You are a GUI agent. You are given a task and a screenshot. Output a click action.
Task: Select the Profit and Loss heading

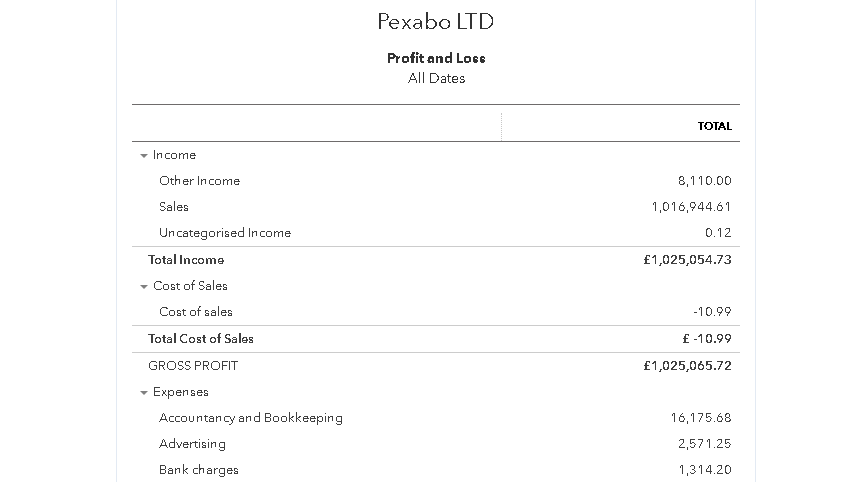point(436,58)
